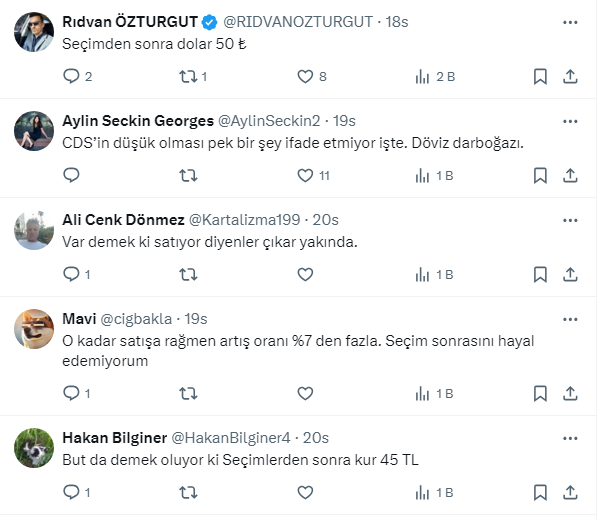Like Aylin Seckin Georges' CDS tweet
Viewport: 608px width, 520px height.
click(305, 175)
